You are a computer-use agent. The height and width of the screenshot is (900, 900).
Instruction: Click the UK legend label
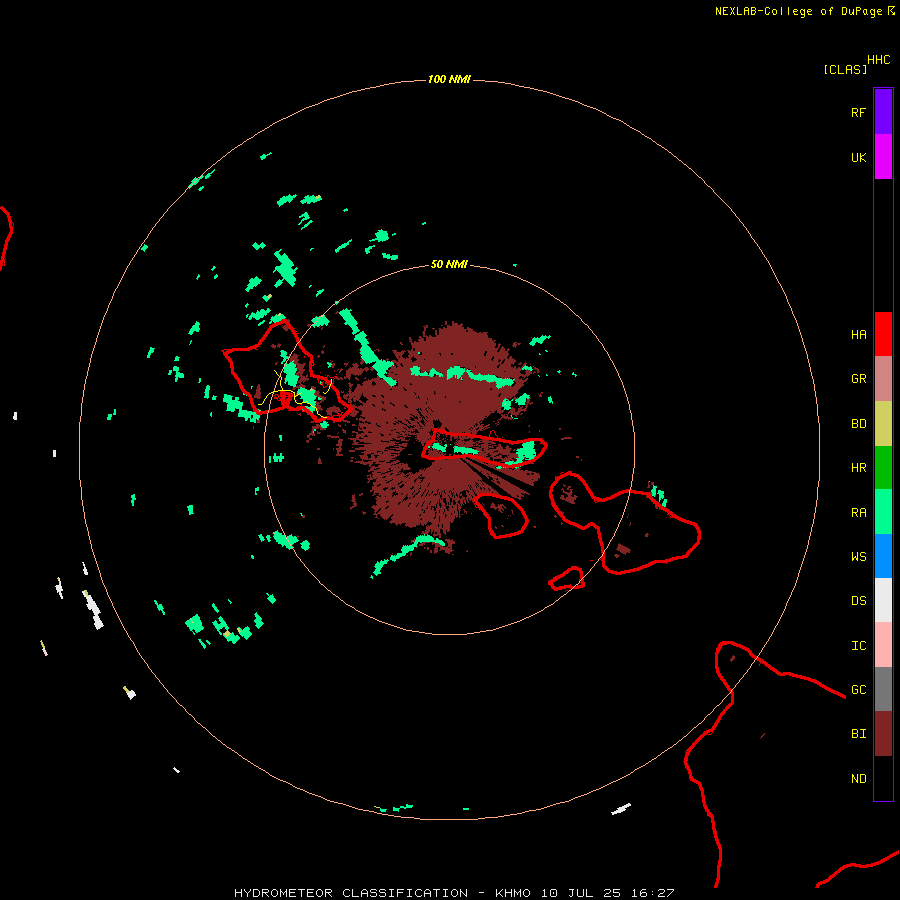tap(858, 157)
